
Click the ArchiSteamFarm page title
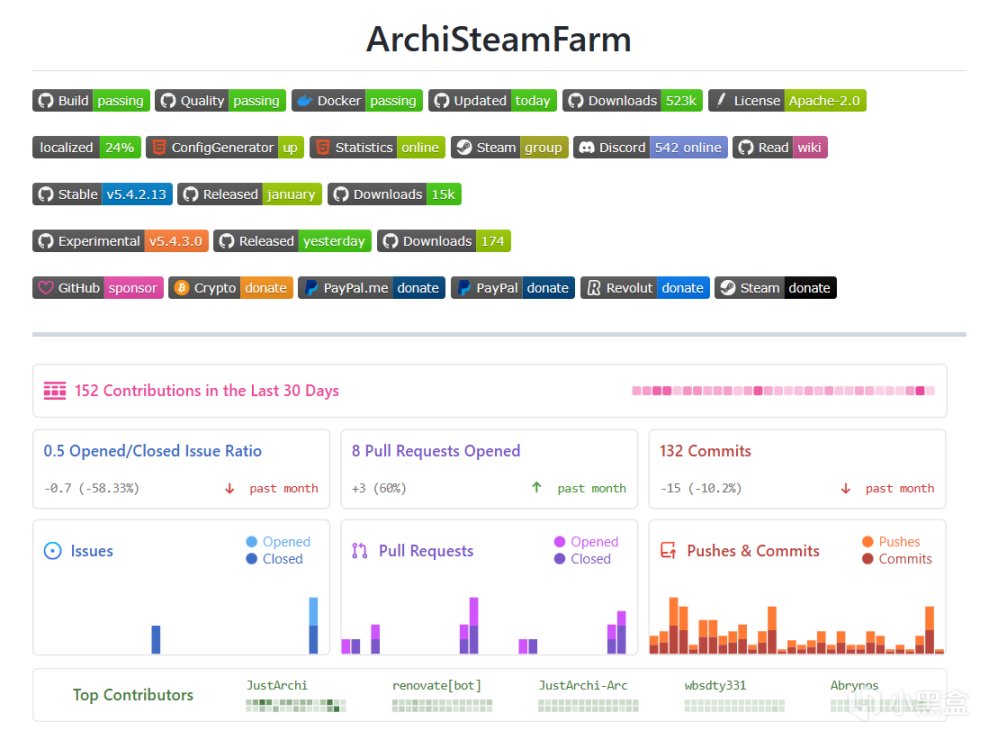pos(499,39)
